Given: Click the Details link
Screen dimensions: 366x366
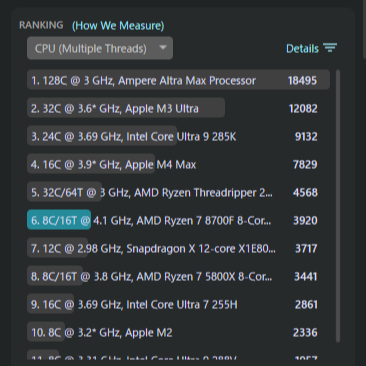Looking at the screenshot, I should pos(302,49).
